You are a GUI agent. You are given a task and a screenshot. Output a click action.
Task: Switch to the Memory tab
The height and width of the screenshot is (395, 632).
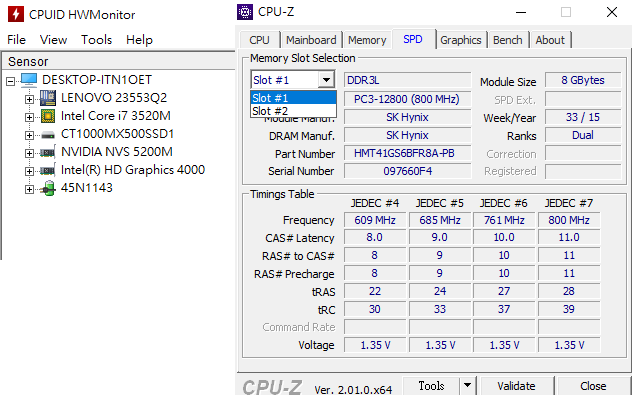point(367,40)
